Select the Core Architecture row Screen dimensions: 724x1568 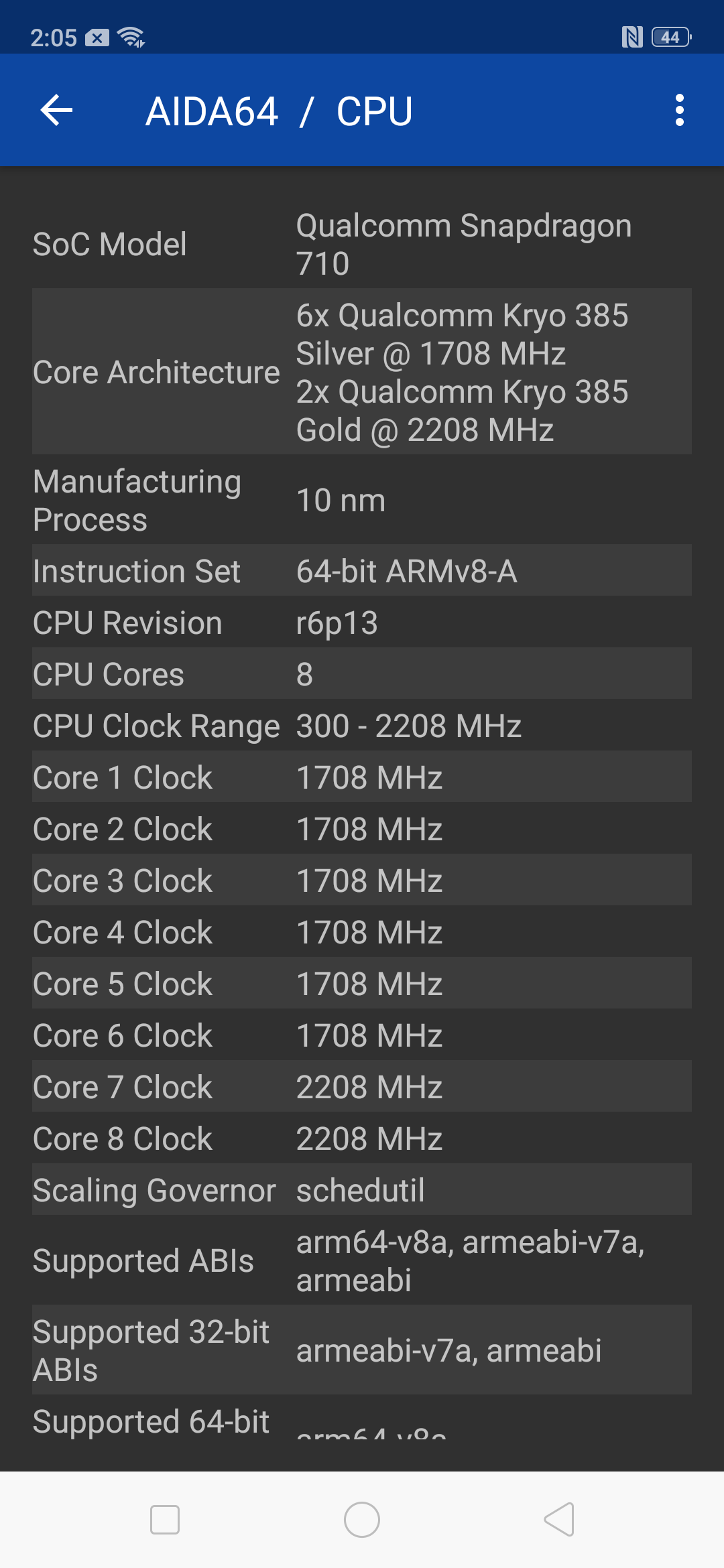point(362,372)
